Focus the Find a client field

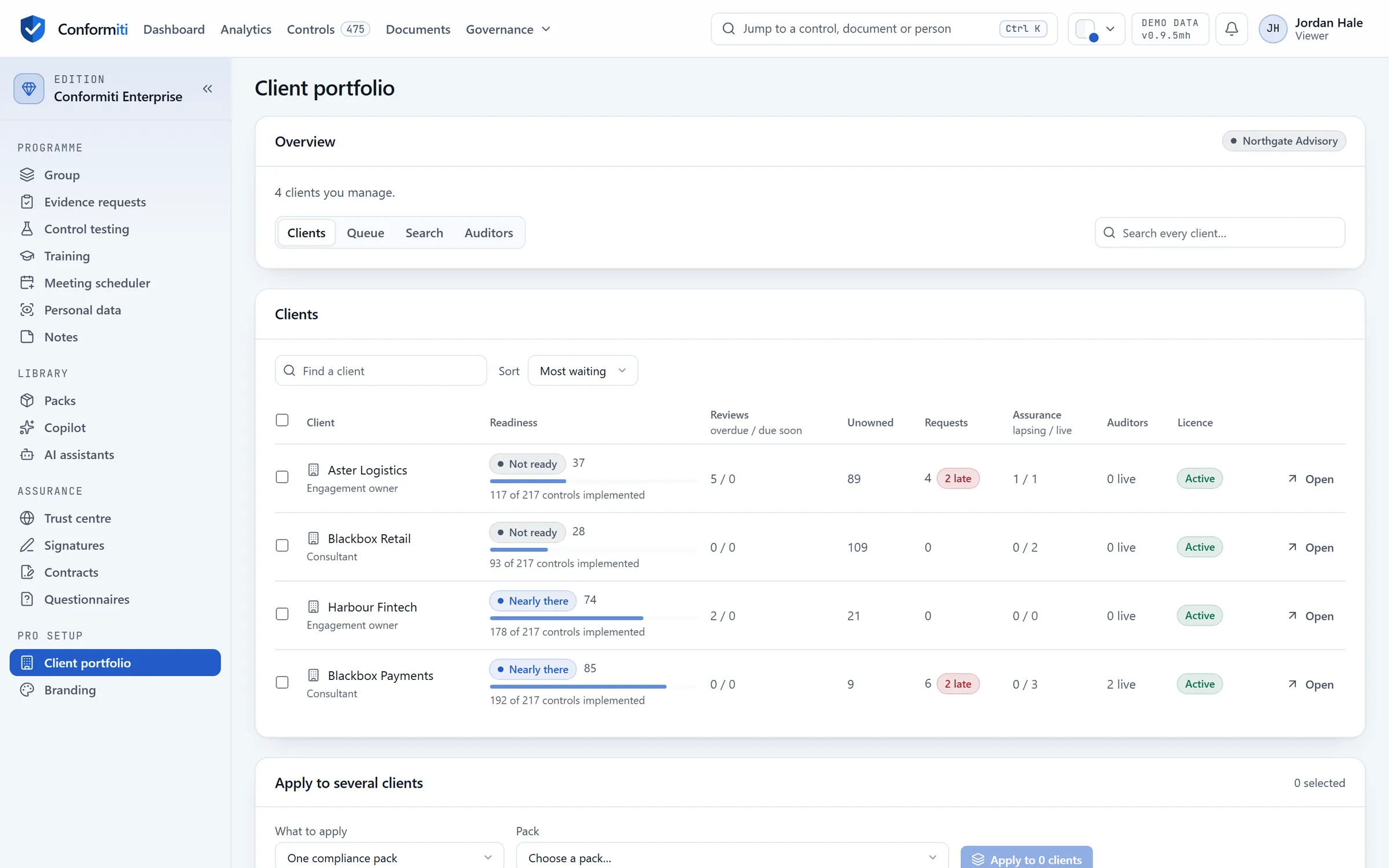click(x=381, y=371)
